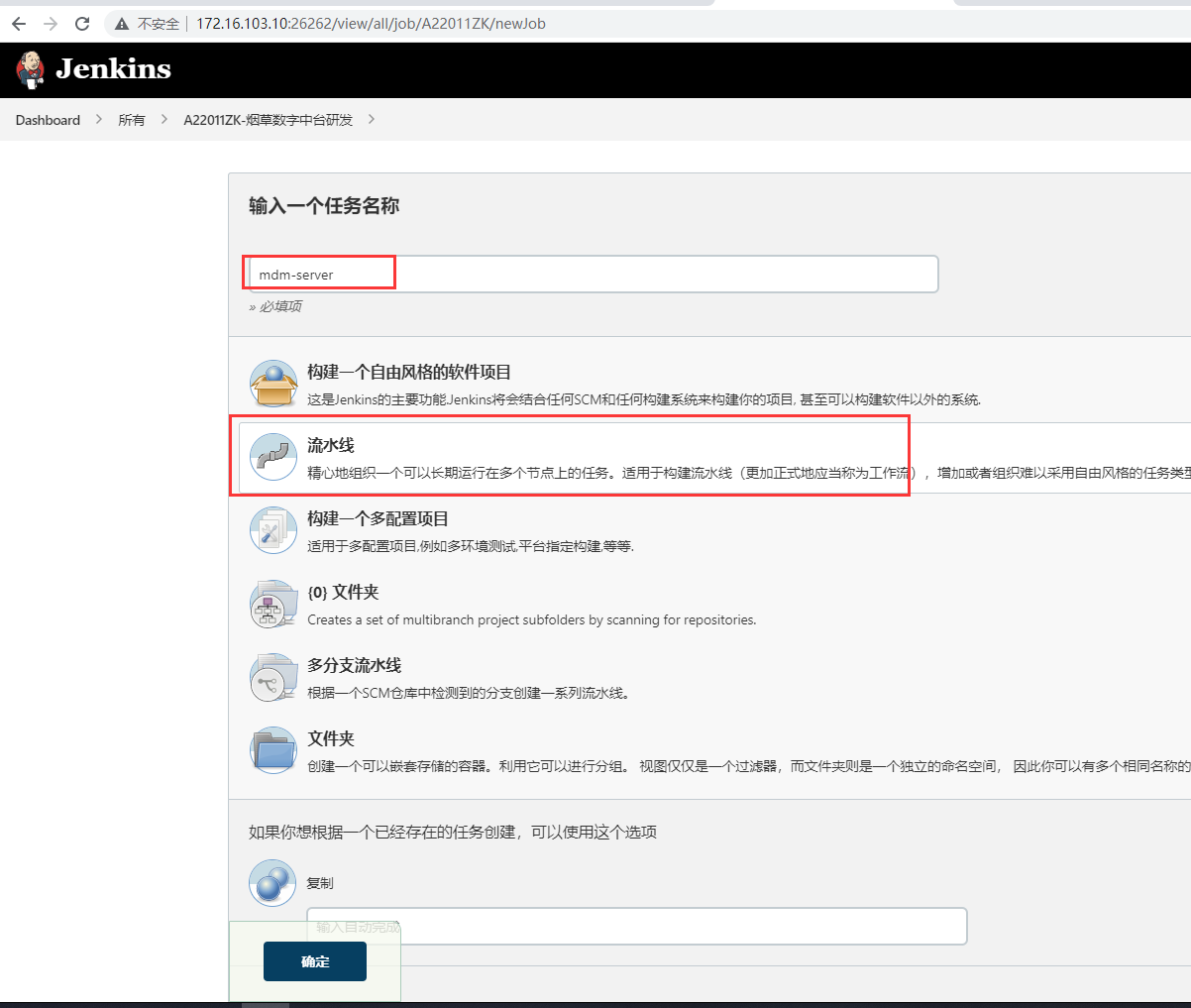Expand the 所有 breadcrumb chevron
The image size is (1191, 1008).
pyautogui.click(x=164, y=119)
